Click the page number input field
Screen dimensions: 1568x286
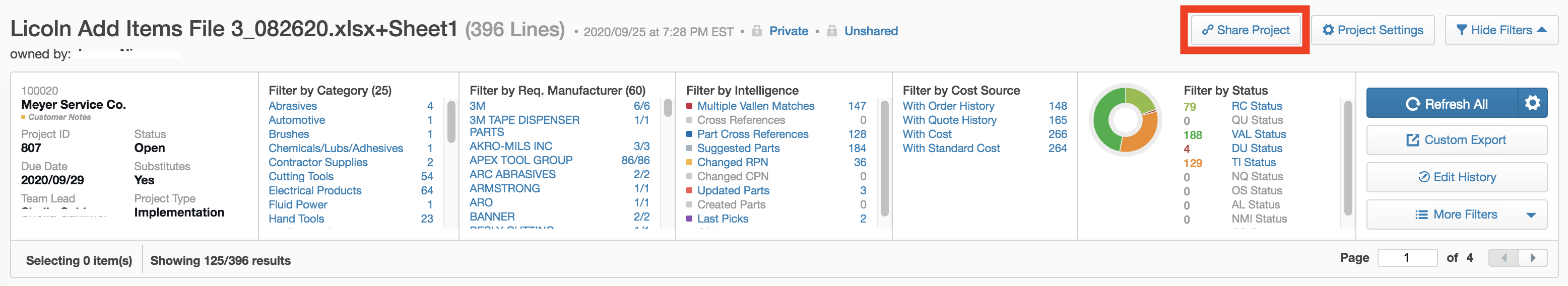coord(1407,258)
